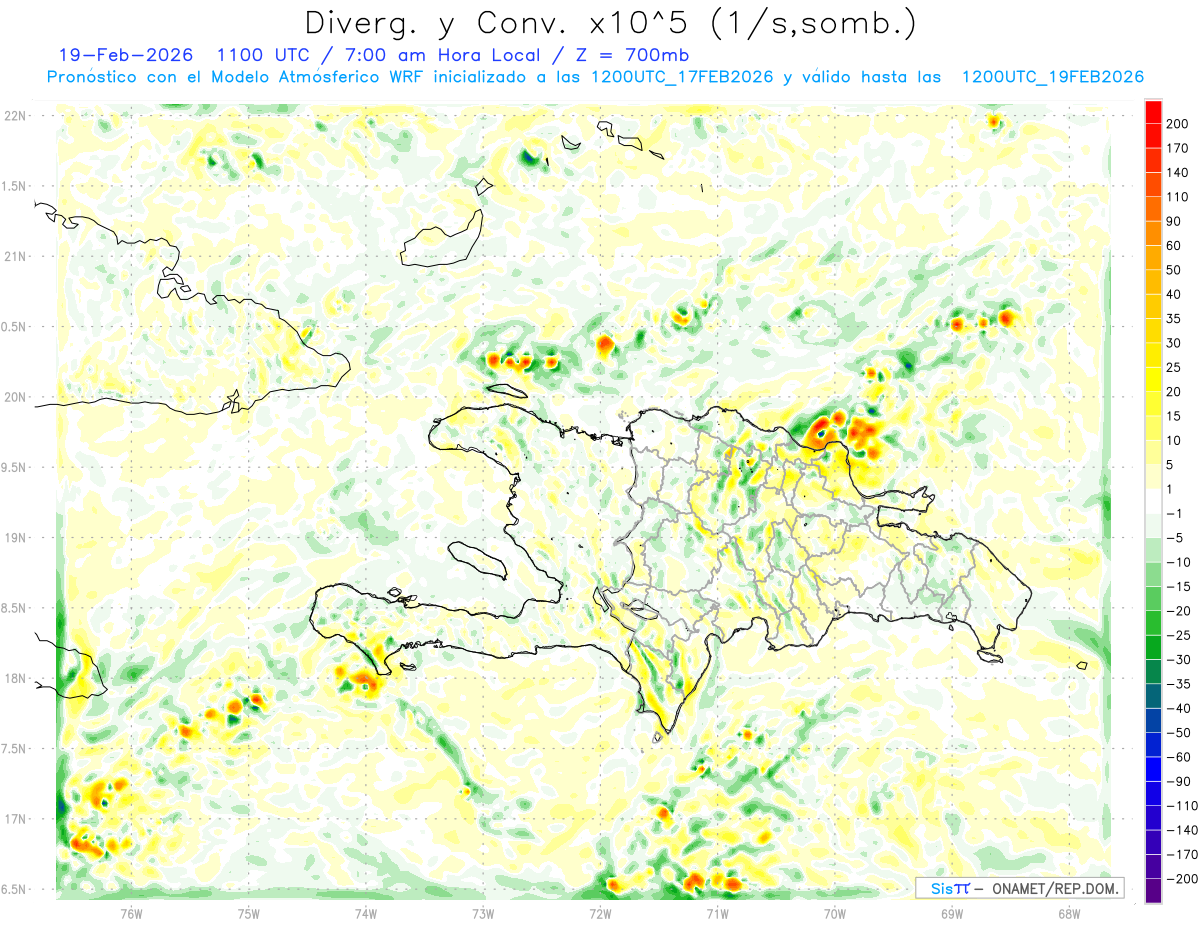The image size is (1200, 927).
Task: Click the -1 color scale label
Action: 1176,513
